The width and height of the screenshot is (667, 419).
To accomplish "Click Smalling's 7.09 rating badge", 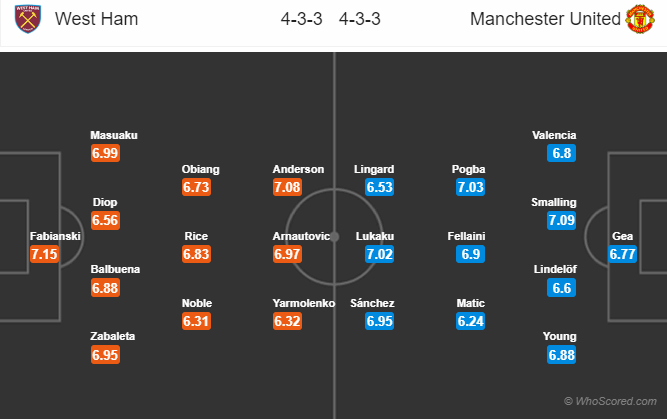I will (562, 220).
